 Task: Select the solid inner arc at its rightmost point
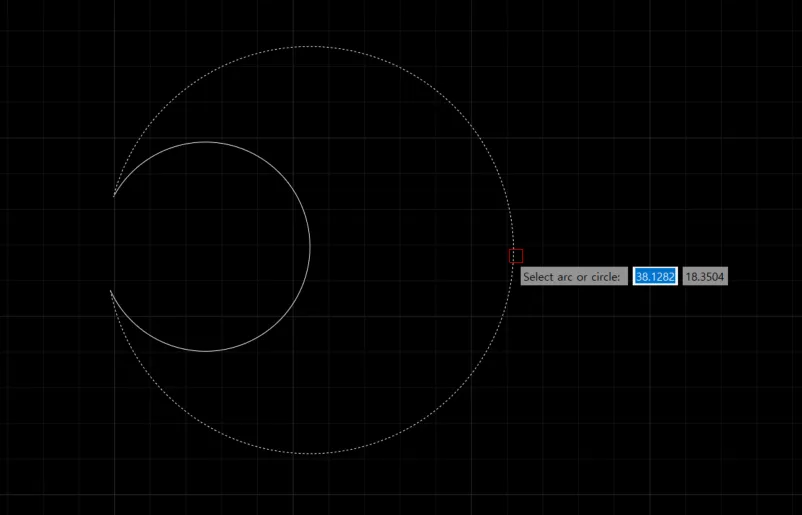click(310, 246)
